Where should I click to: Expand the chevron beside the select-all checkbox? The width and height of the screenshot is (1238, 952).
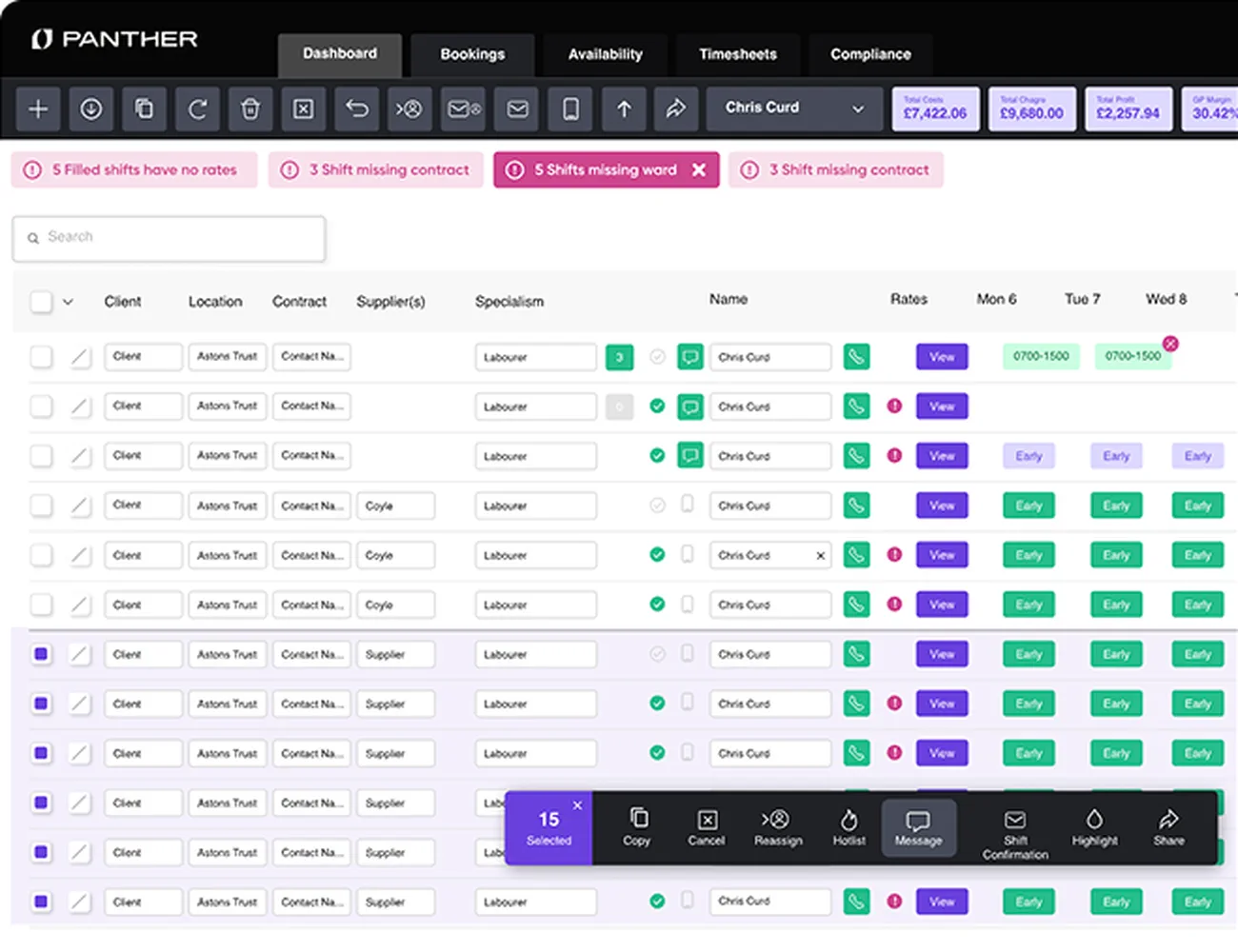pyautogui.click(x=68, y=302)
